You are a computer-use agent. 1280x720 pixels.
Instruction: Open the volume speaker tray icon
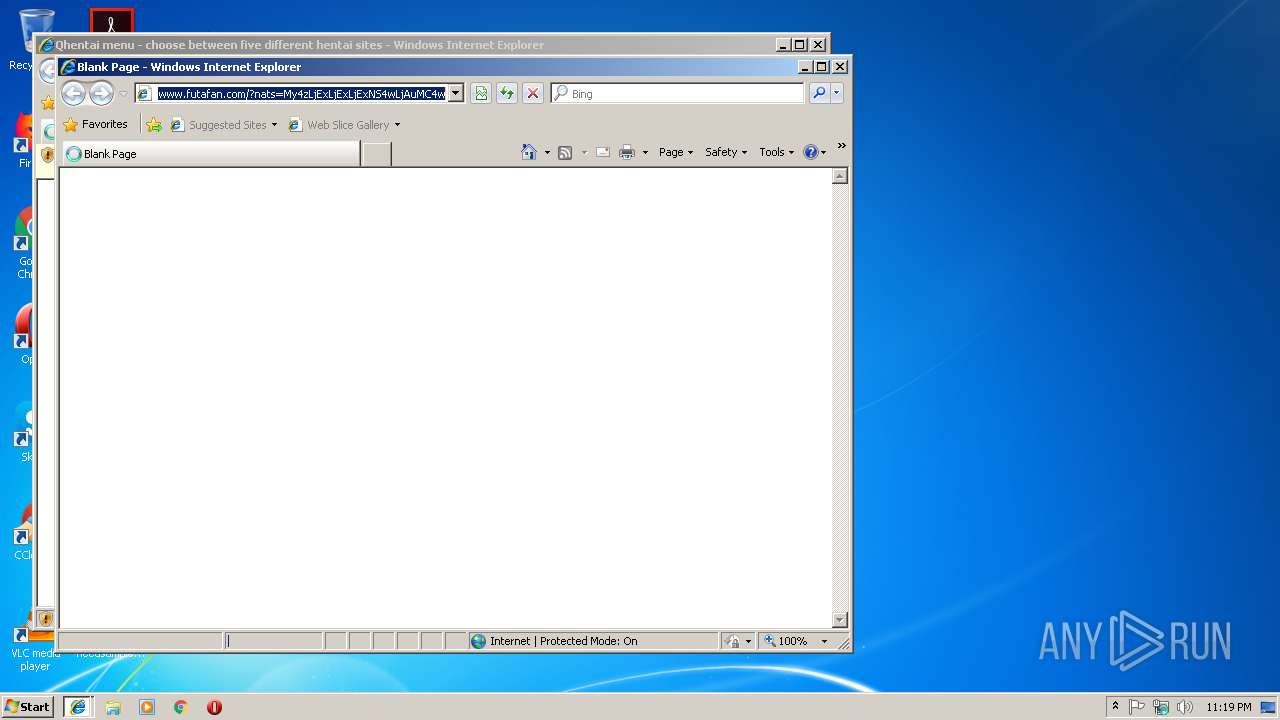tap(1185, 707)
